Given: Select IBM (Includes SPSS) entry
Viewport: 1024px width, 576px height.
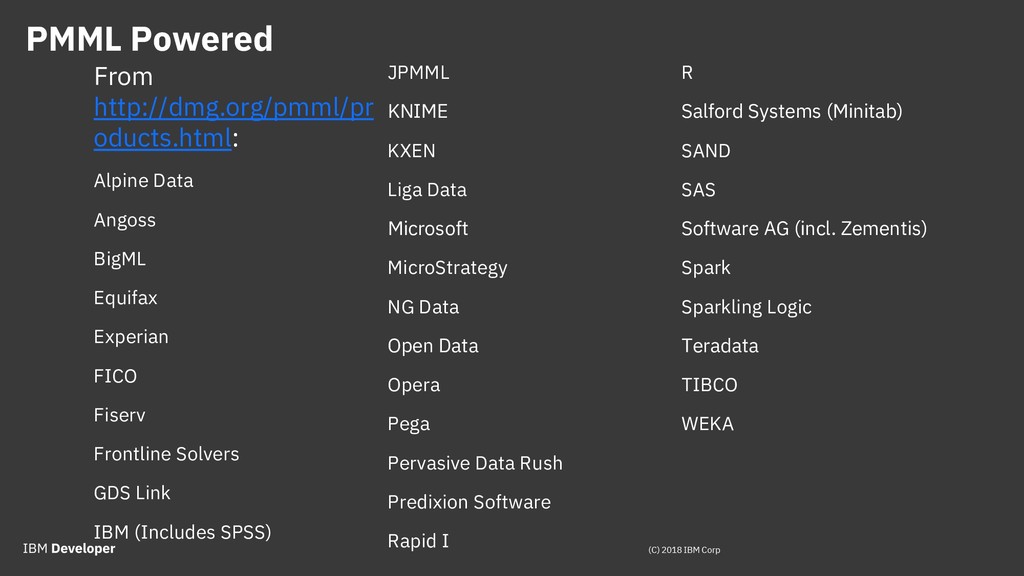Looking at the screenshot, I should click(182, 532).
